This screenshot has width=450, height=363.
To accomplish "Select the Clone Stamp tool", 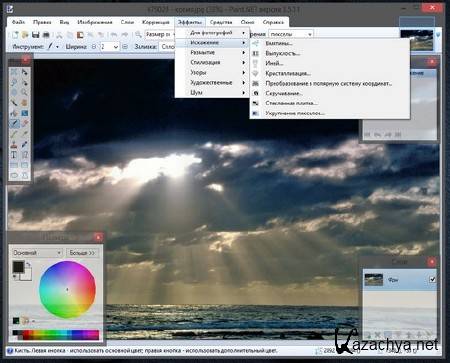I will tap(14, 144).
